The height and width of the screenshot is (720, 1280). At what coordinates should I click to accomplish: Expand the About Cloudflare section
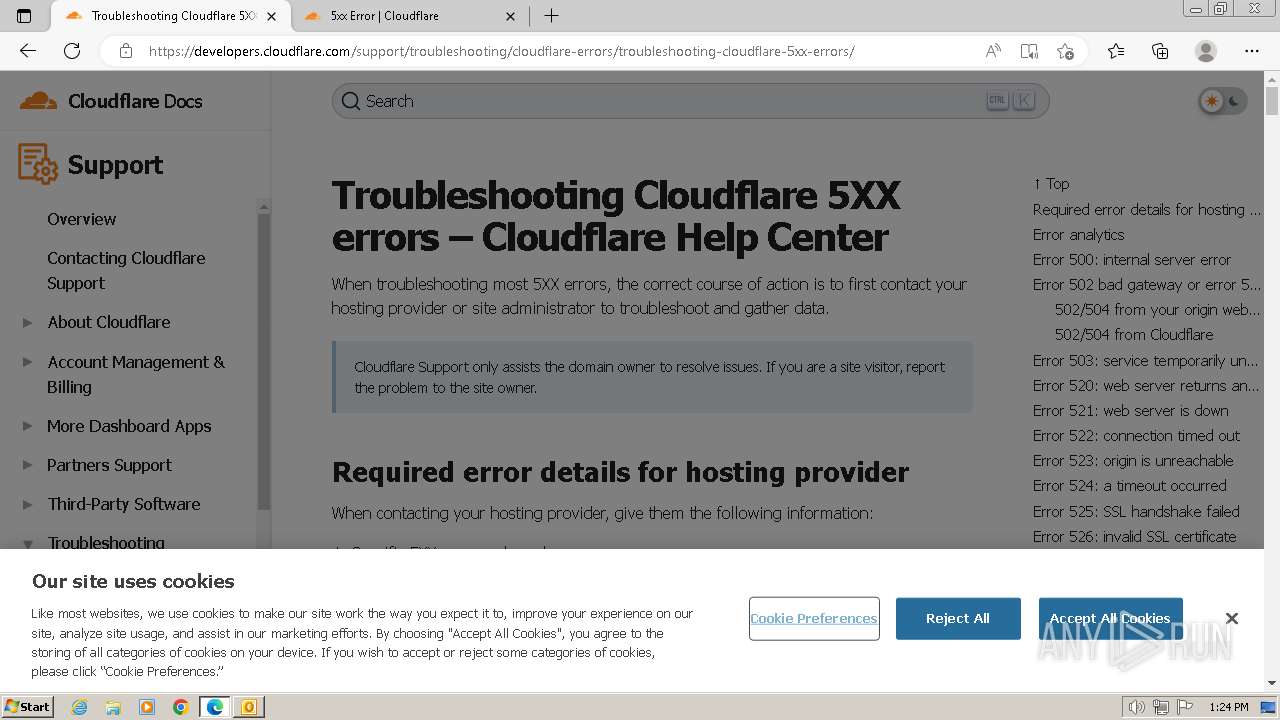pos(28,322)
